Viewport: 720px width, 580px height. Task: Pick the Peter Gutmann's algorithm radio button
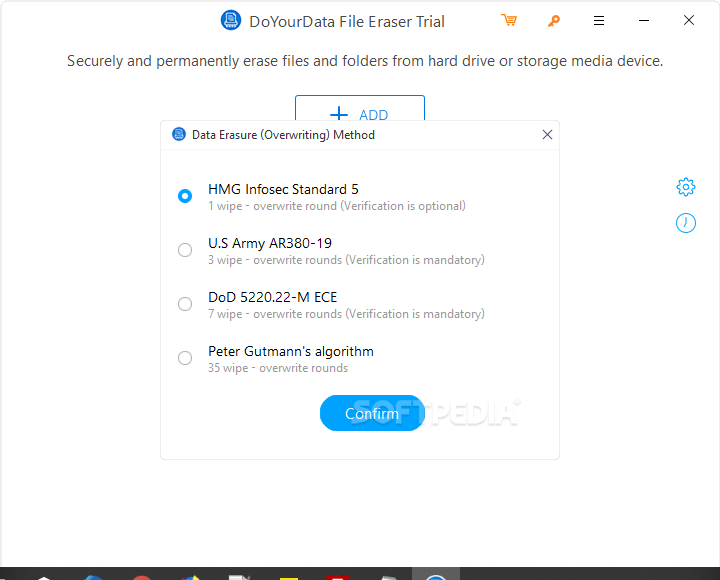tap(185, 358)
